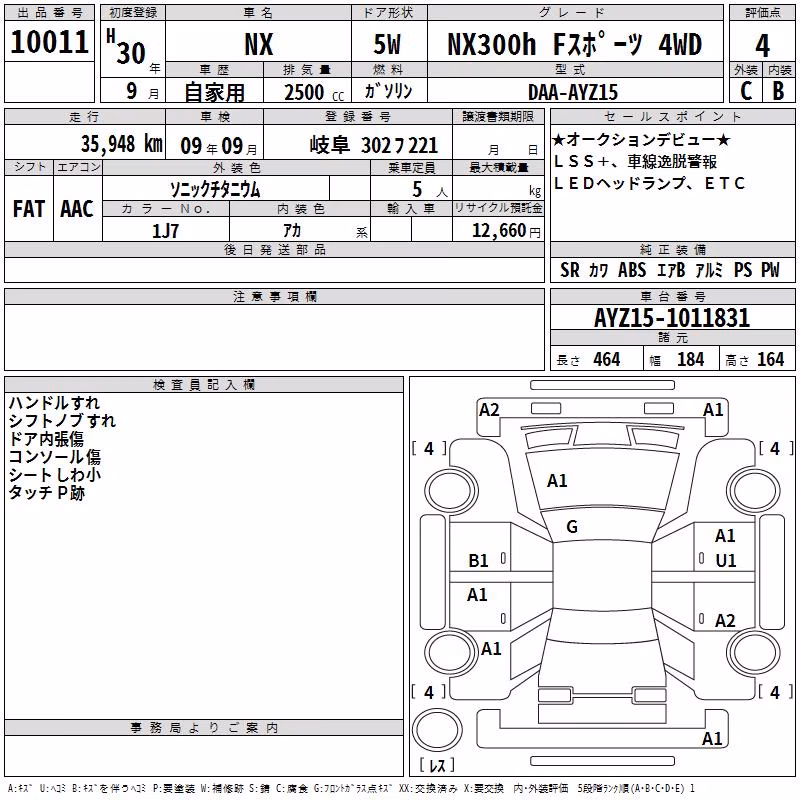Click the 事務局よりご案内 header
Image resolution: width=800 pixels, height=800 pixels.
pos(204,728)
